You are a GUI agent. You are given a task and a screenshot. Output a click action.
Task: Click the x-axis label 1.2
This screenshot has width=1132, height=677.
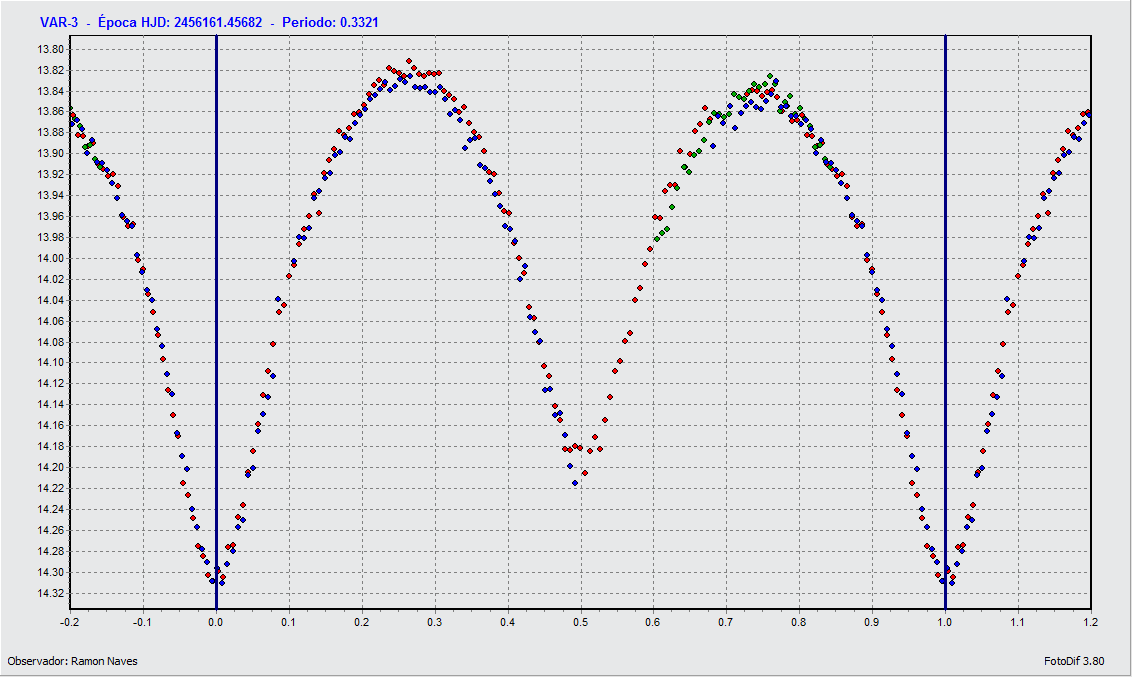click(1091, 622)
